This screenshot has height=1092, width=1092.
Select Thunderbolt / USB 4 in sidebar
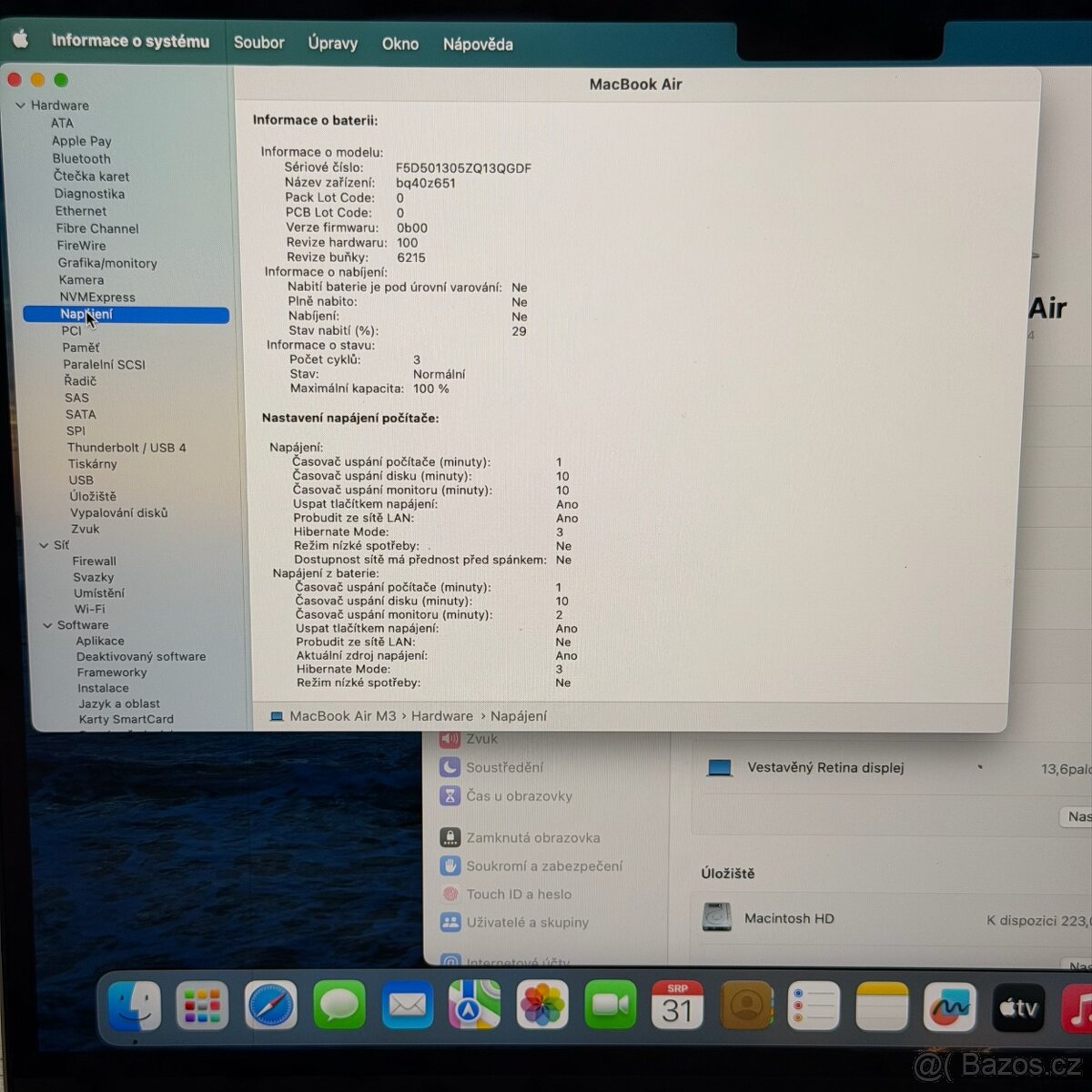pyautogui.click(x=126, y=448)
